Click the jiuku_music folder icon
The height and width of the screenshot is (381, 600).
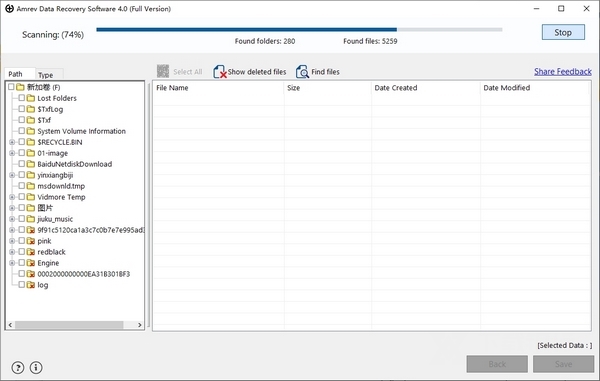(31, 219)
